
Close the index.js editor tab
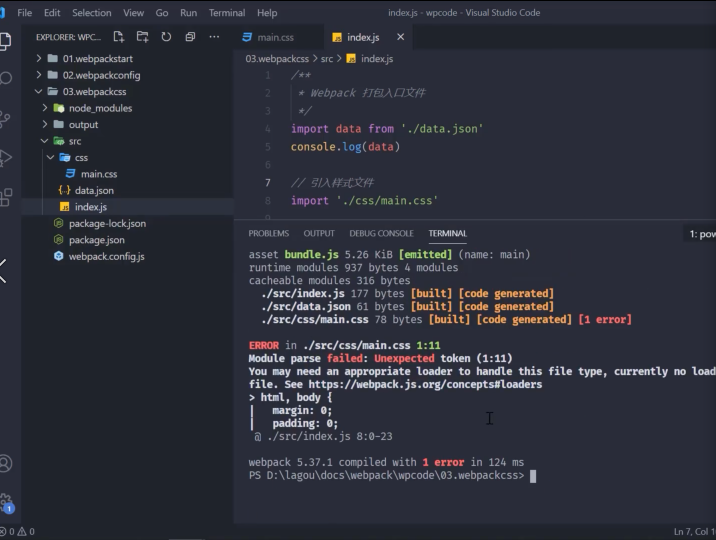[400, 37]
